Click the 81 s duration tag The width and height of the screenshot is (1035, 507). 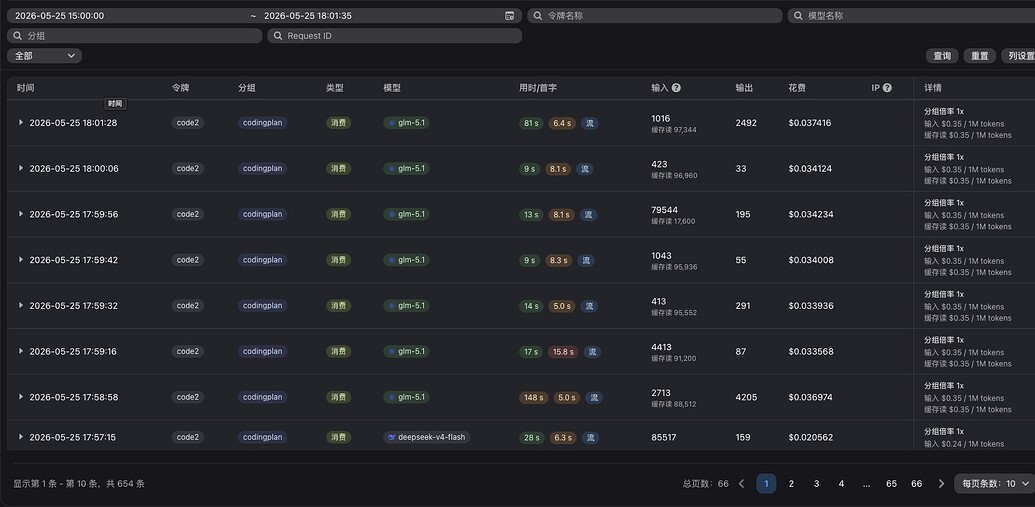click(x=531, y=123)
